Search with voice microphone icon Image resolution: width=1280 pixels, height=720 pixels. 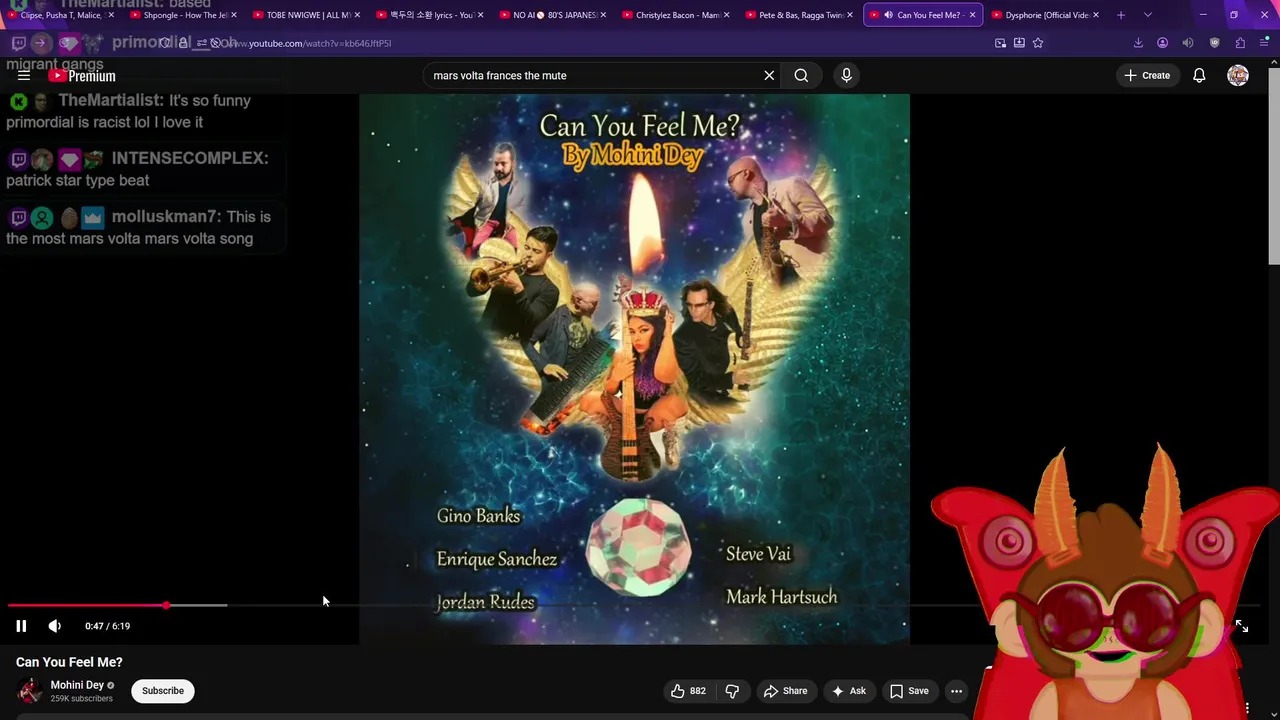tap(846, 75)
